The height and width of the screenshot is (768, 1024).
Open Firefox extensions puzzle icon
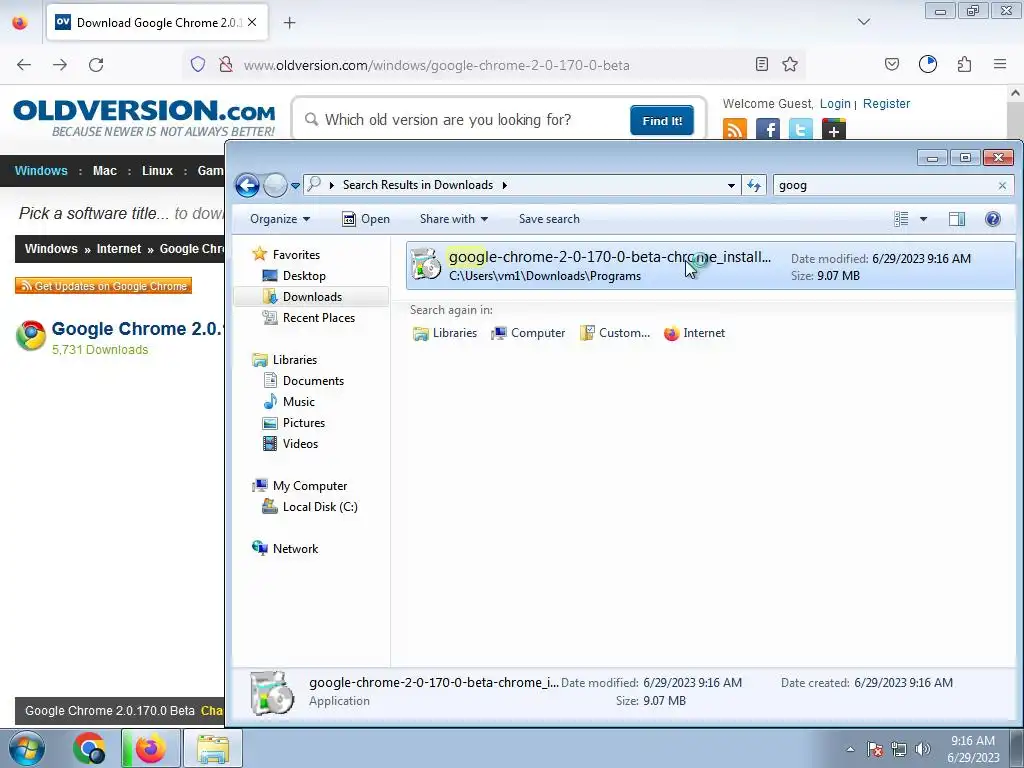click(965, 64)
